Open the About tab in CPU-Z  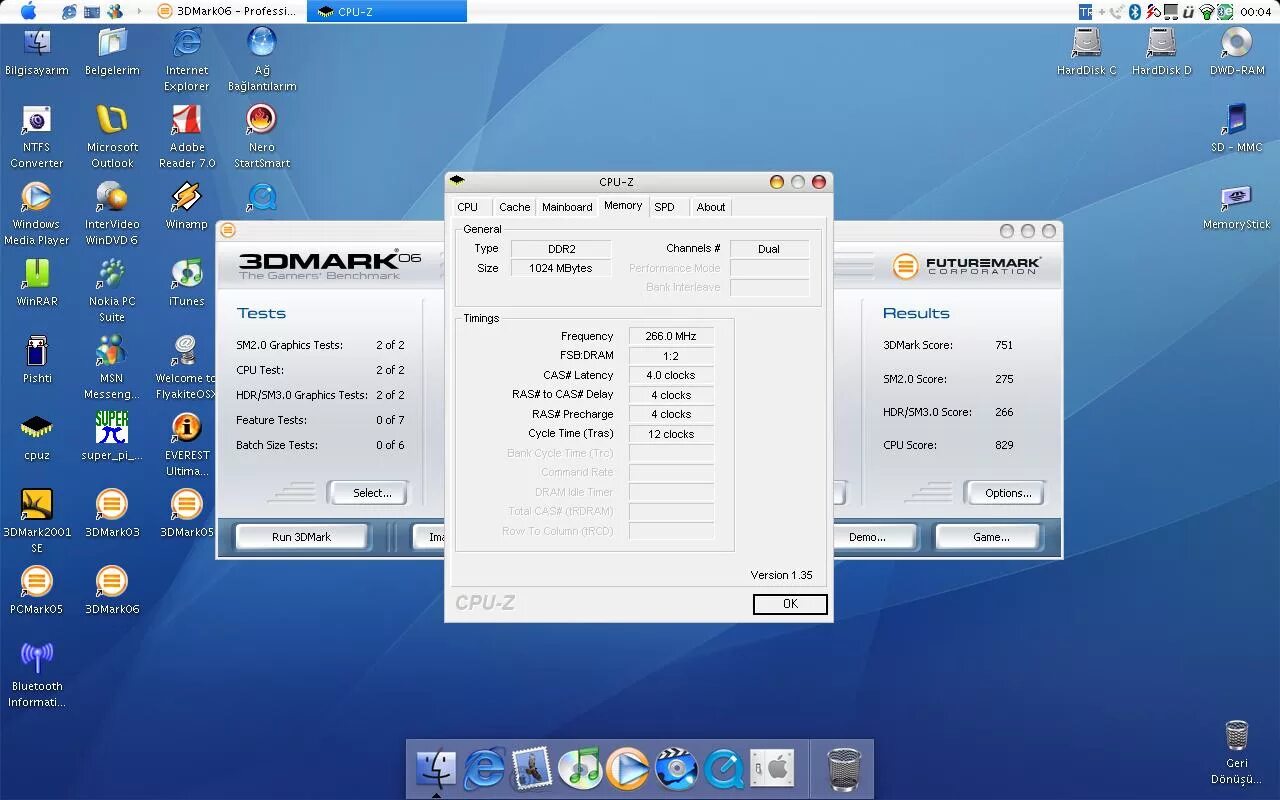[711, 207]
